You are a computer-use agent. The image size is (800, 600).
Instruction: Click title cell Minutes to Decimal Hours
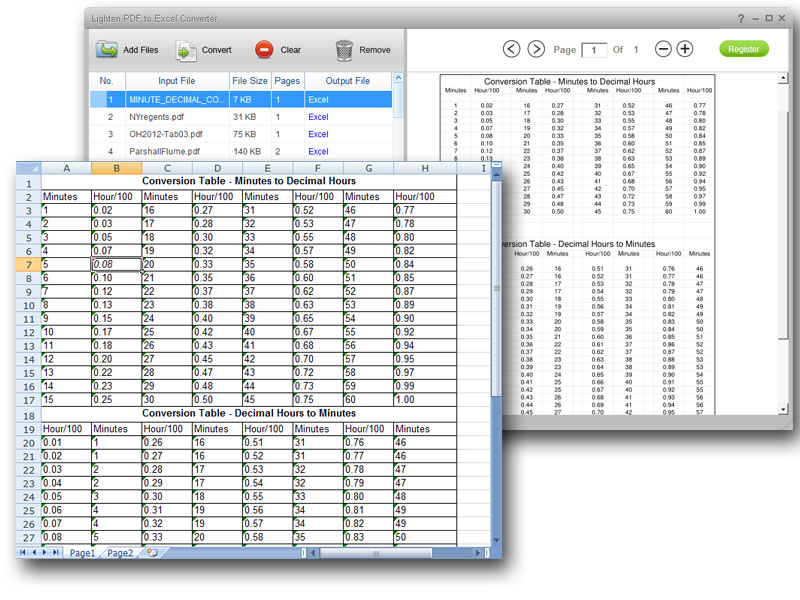click(248, 181)
